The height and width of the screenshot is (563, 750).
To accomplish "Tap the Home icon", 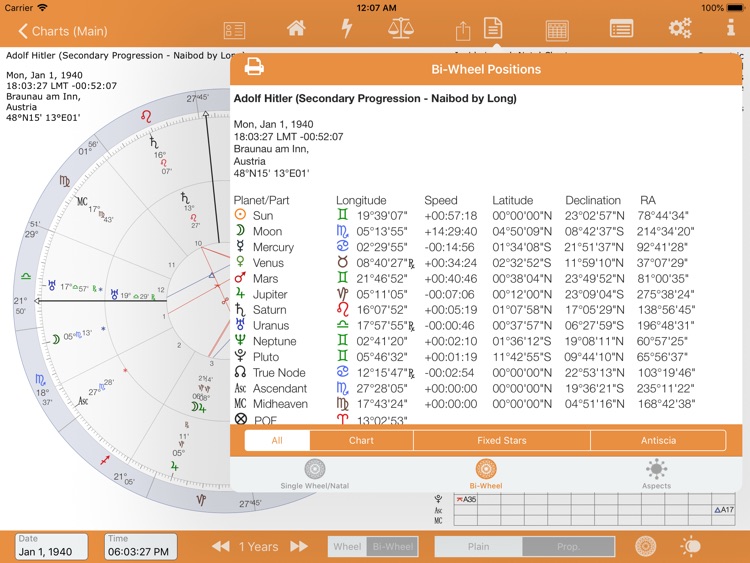I will pyautogui.click(x=296, y=28).
